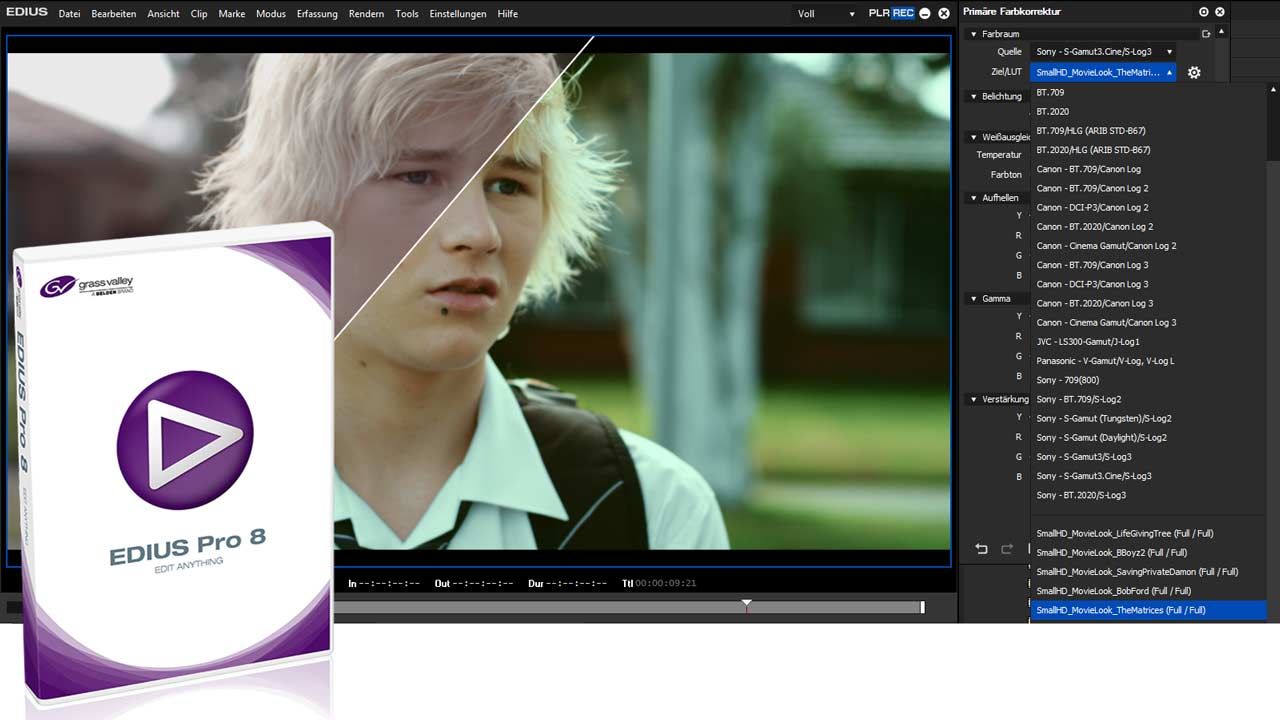Screen dimensions: 1280x720
Task: Choose Panasonic V-Gamut/V-Log option
Action: (x=1105, y=361)
